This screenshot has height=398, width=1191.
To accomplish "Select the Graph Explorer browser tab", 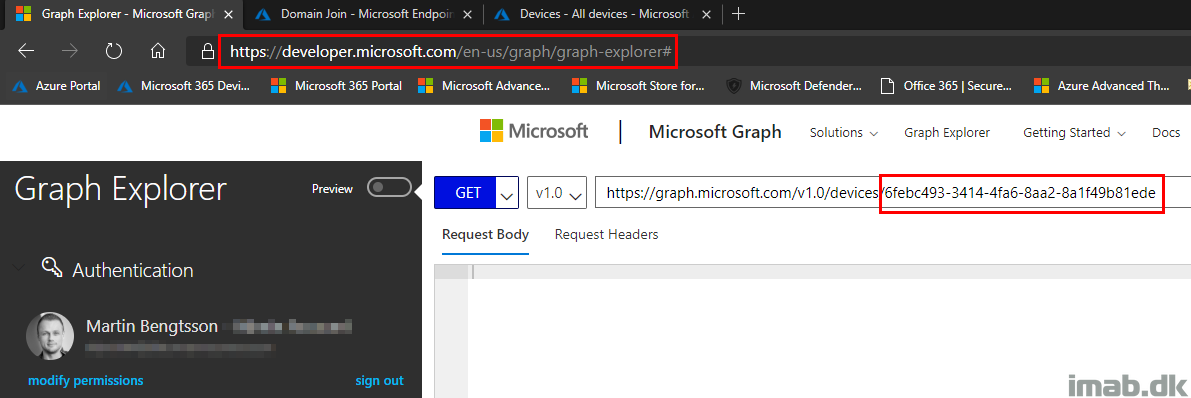I will point(125,14).
